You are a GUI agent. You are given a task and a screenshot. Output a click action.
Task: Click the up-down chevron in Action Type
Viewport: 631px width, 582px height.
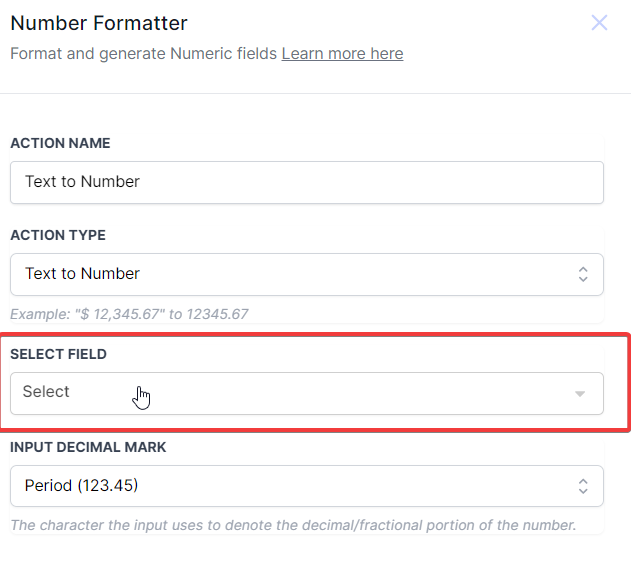tap(583, 274)
